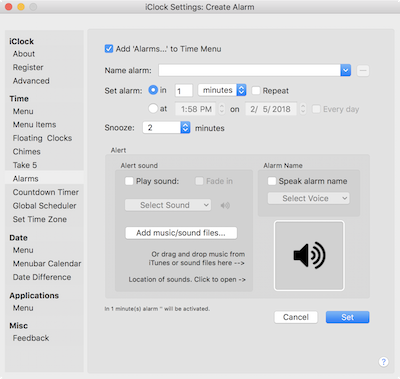The height and width of the screenshot is (379, 400).
Task: Click the Set button
Action: coord(347,317)
